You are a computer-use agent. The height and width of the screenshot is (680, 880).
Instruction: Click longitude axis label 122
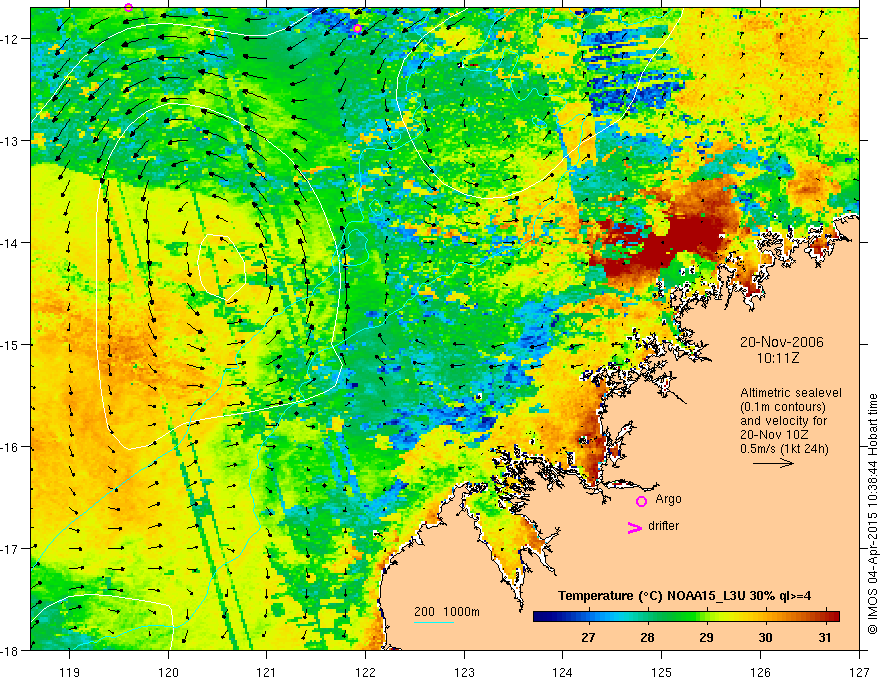click(365, 672)
